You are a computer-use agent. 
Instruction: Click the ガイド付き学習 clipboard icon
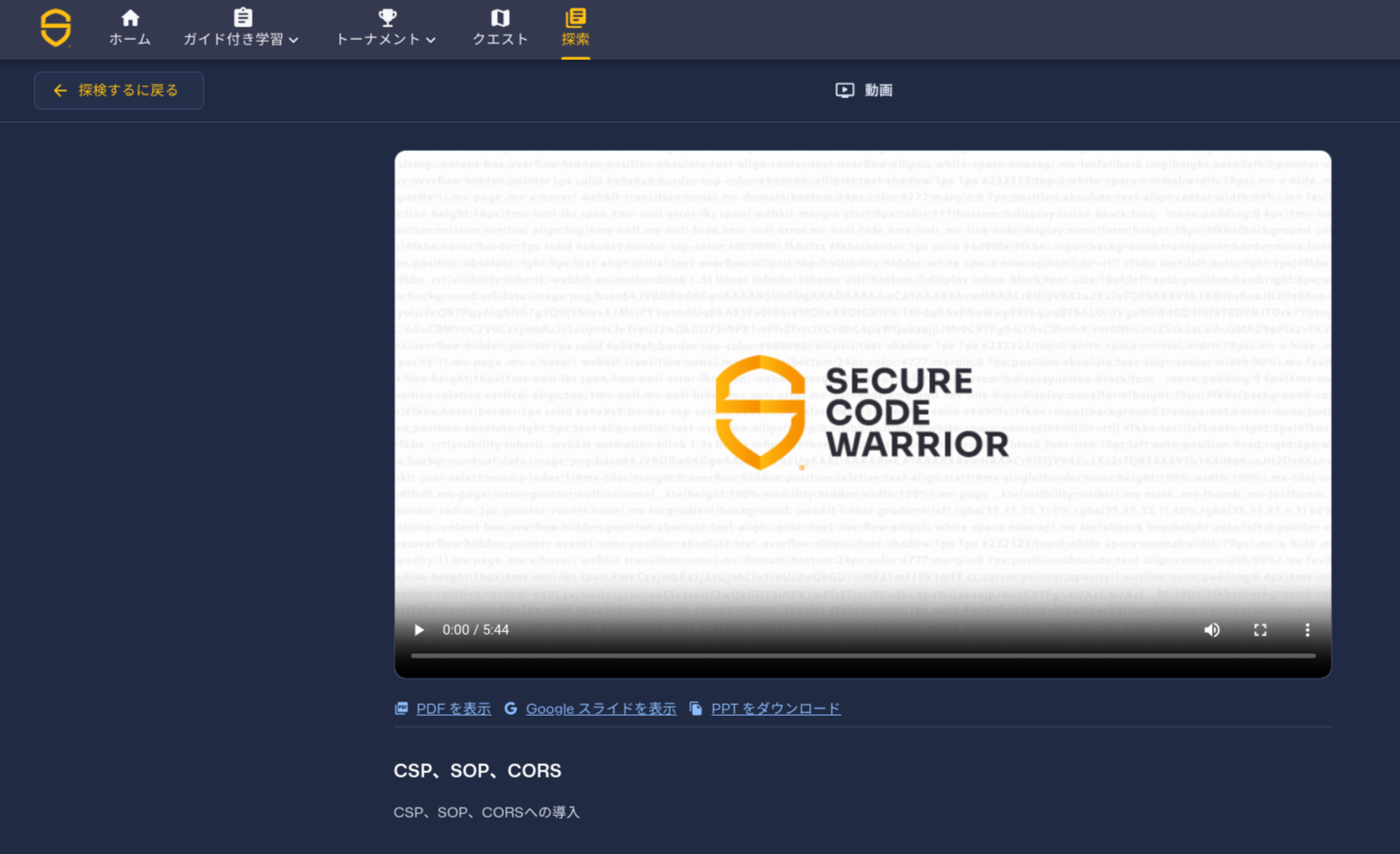coord(243,17)
